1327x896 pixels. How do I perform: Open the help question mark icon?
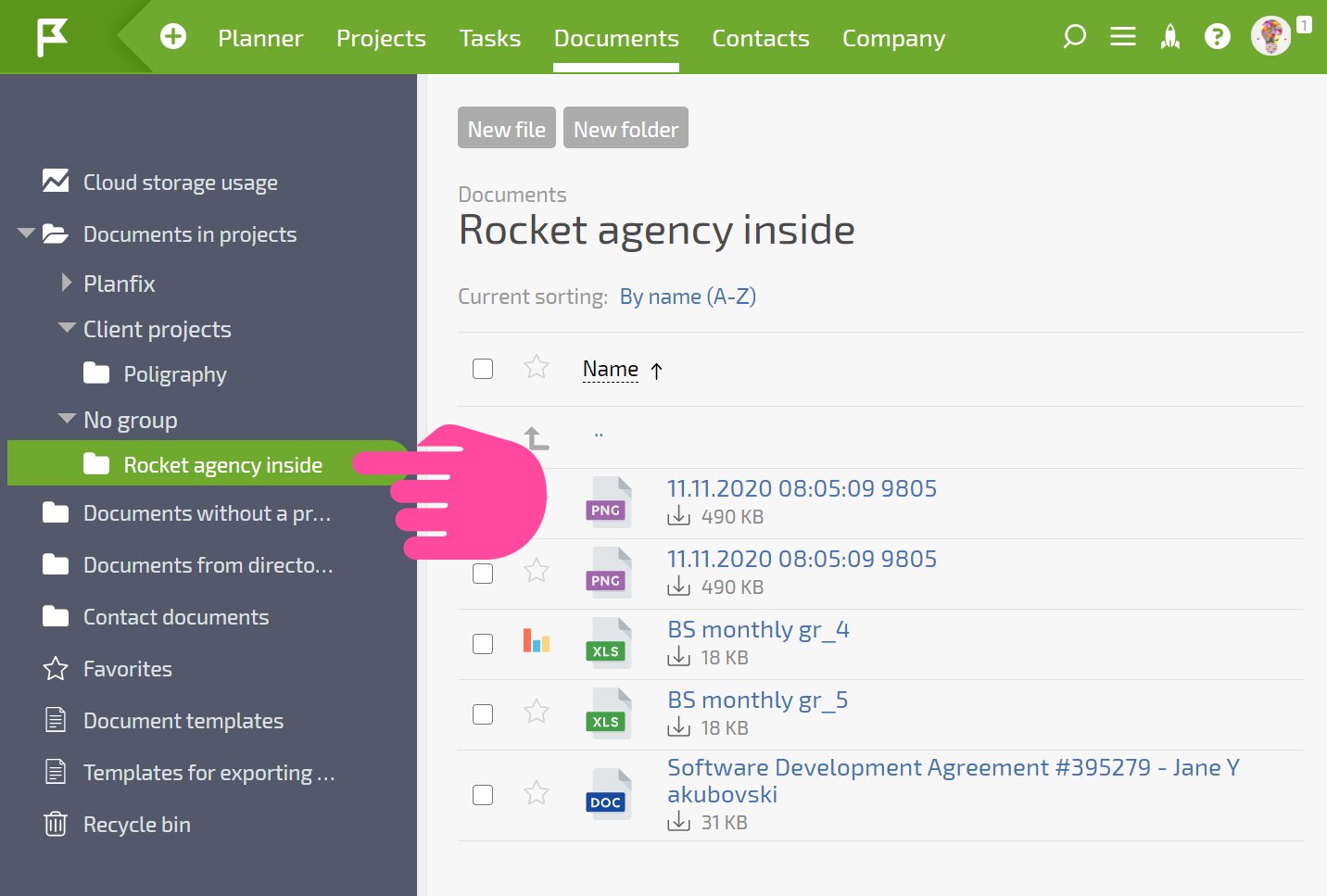tap(1218, 37)
